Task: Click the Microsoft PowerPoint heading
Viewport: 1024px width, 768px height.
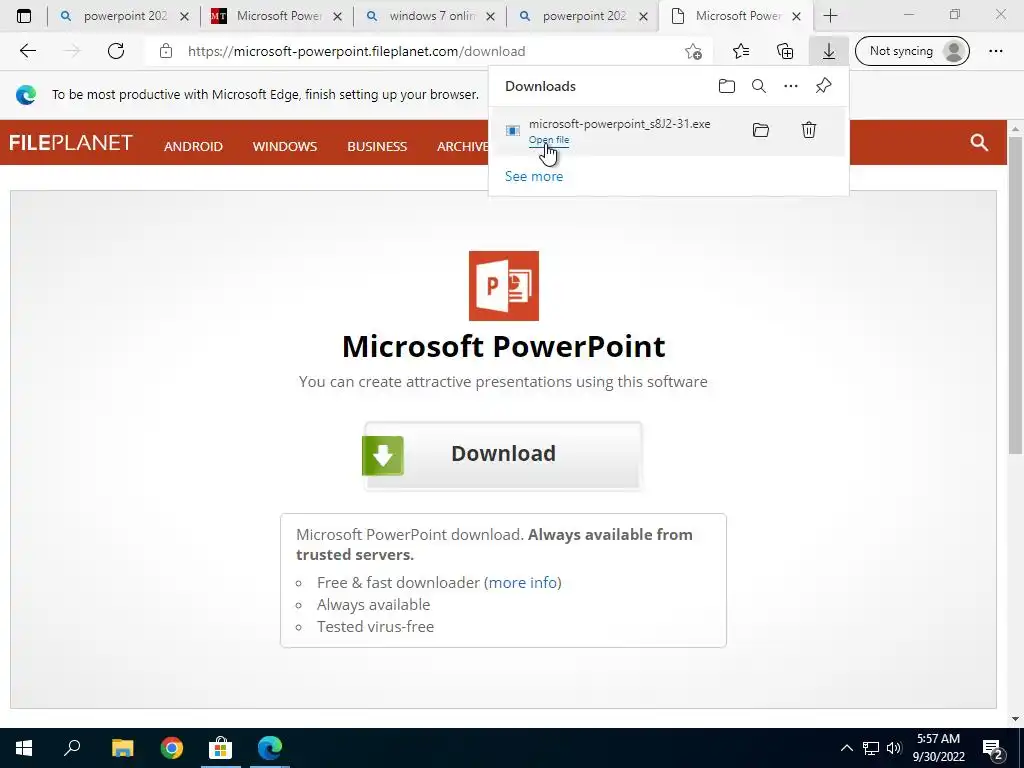Action: click(x=504, y=346)
